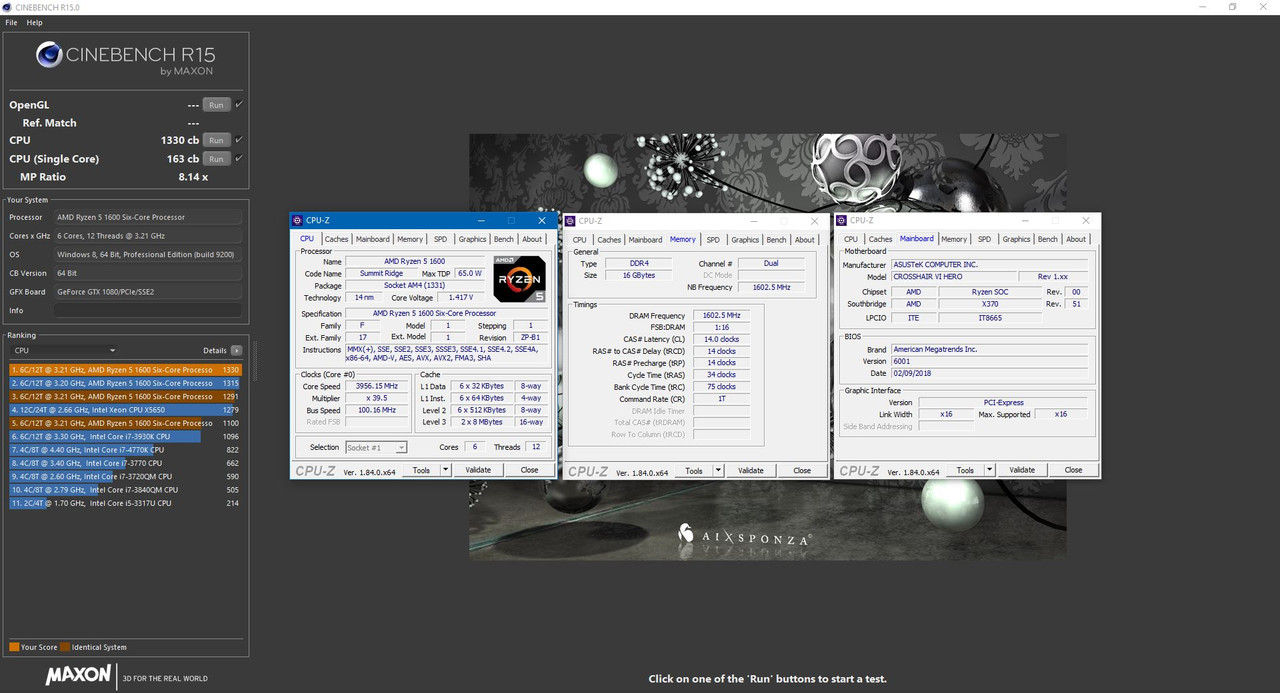Click the Core Voltage 1.417 V value
The height and width of the screenshot is (693, 1280).
(462, 297)
